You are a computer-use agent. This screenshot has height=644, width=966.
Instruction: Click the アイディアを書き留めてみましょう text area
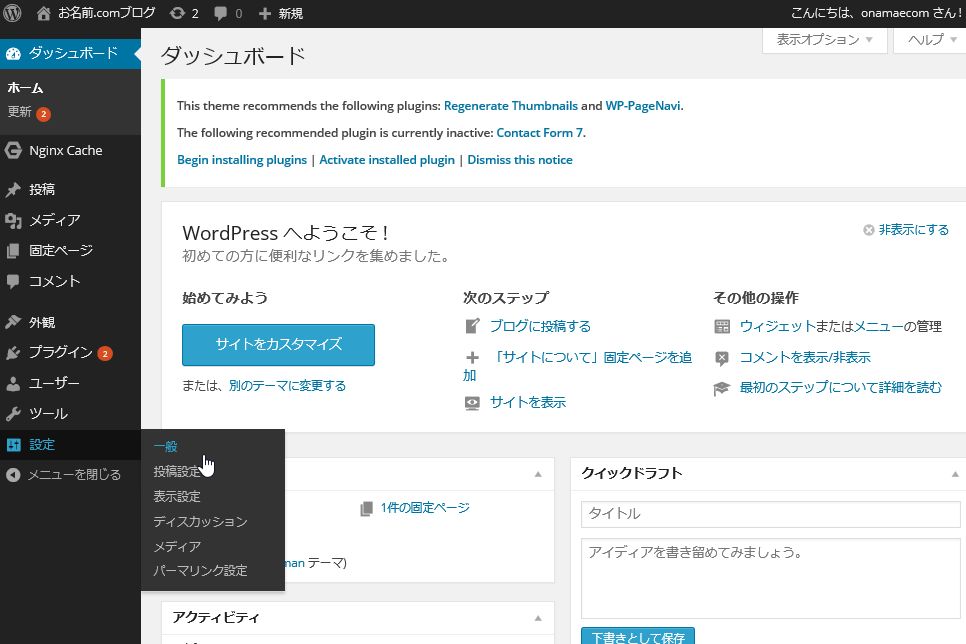771,578
